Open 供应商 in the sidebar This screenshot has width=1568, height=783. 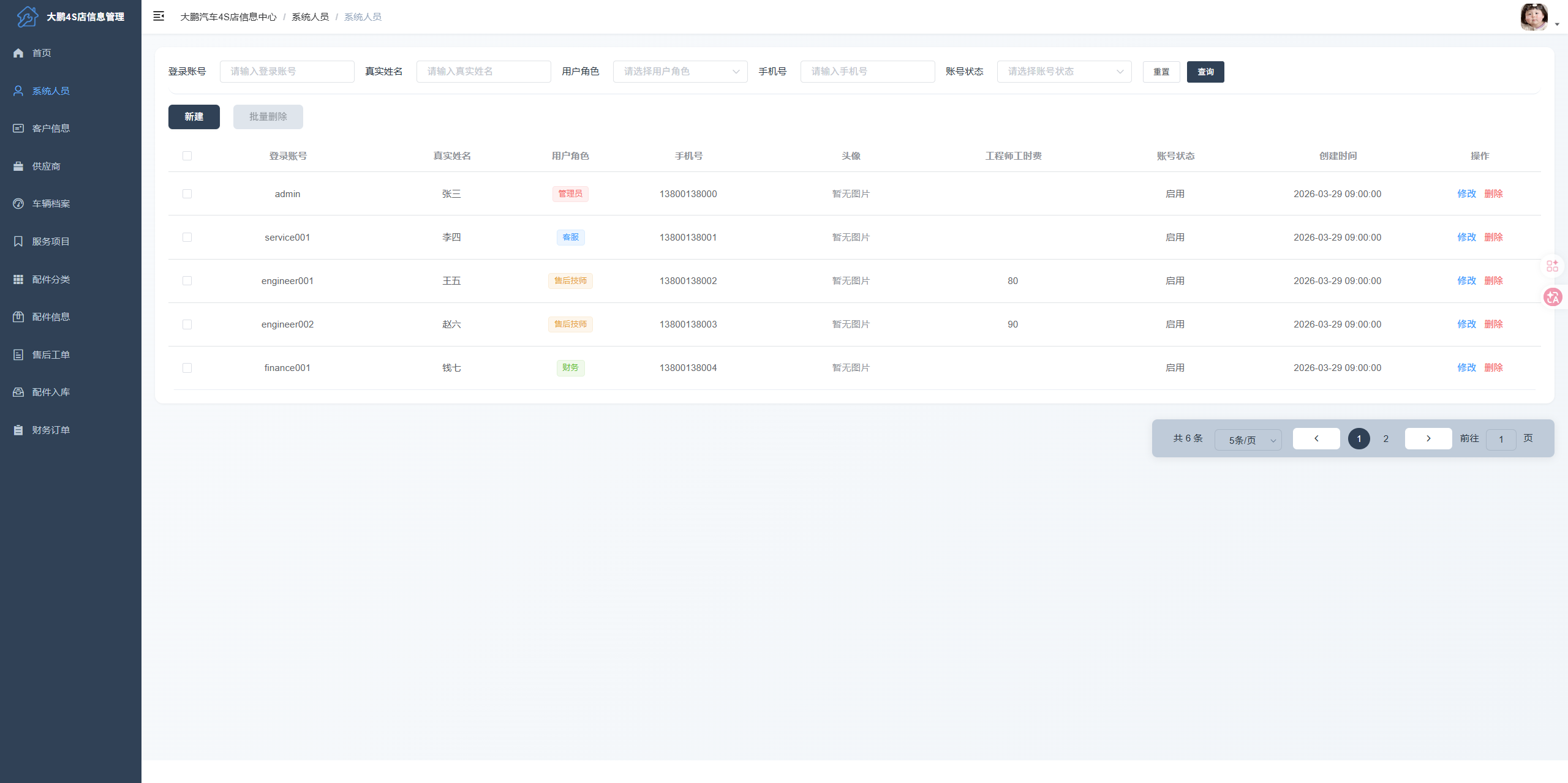coord(70,166)
